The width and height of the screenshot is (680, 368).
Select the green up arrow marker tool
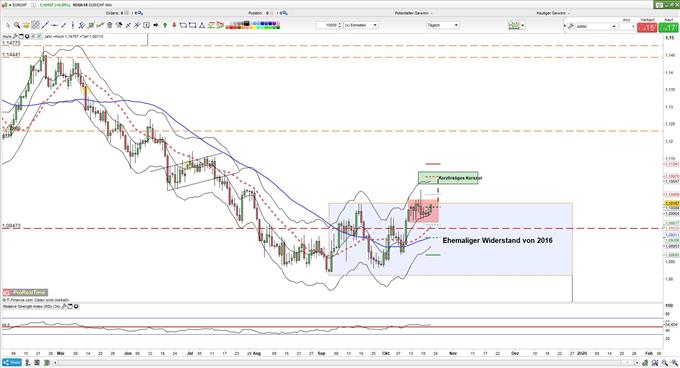[165, 25]
